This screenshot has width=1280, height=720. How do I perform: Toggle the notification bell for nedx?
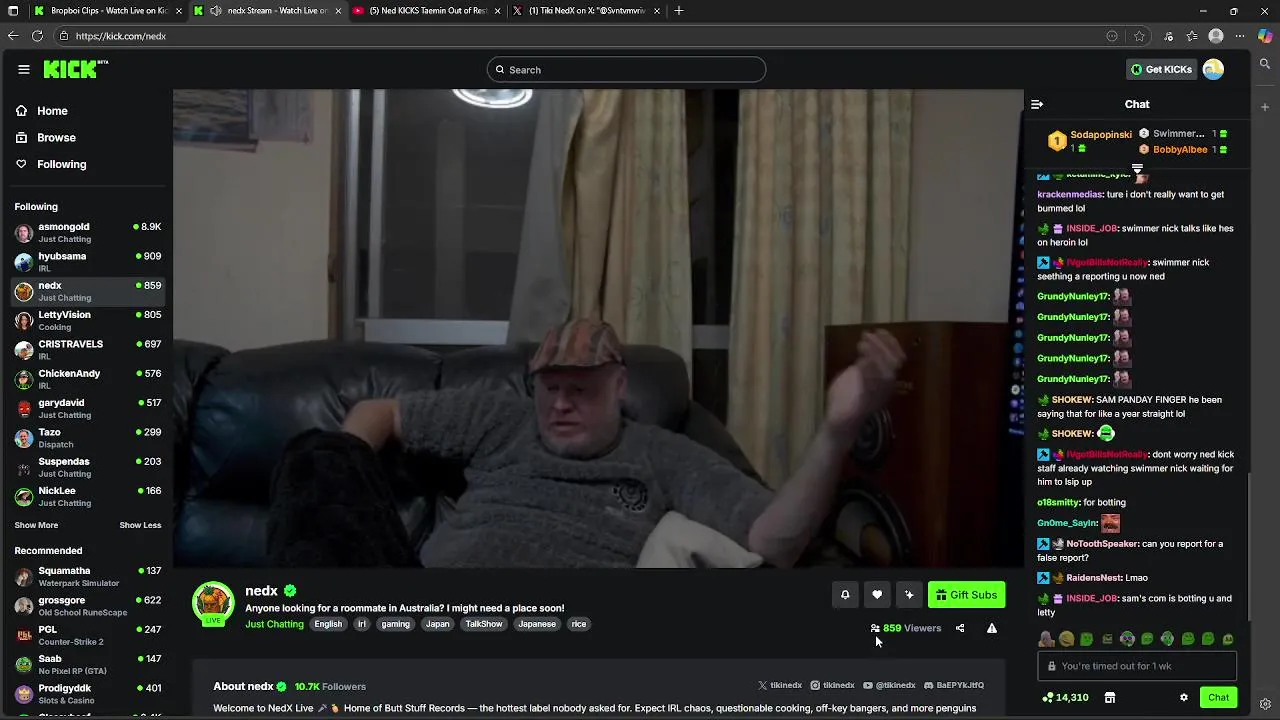click(x=845, y=595)
